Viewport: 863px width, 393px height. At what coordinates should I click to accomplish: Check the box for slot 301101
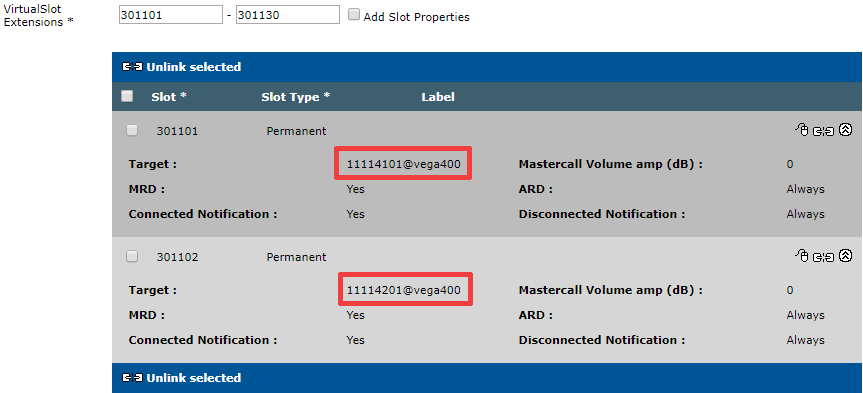click(x=132, y=130)
